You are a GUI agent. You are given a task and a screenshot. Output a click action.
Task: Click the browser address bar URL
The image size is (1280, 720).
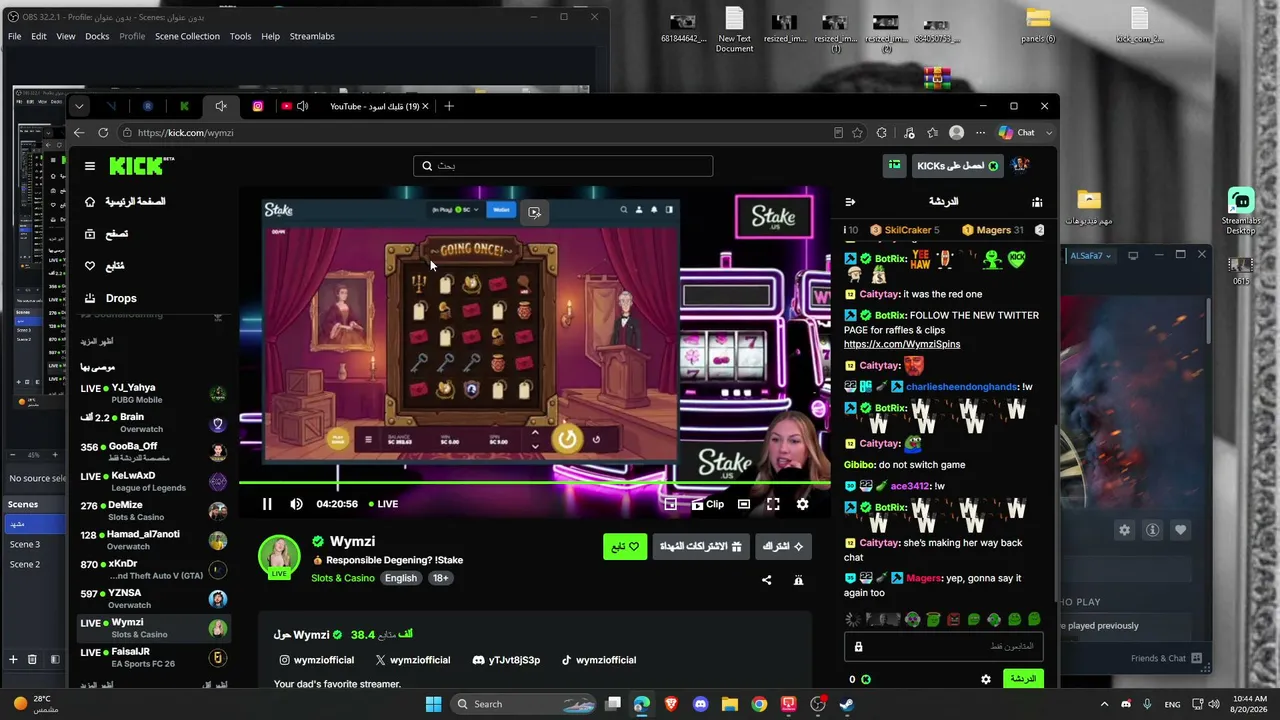(x=185, y=133)
